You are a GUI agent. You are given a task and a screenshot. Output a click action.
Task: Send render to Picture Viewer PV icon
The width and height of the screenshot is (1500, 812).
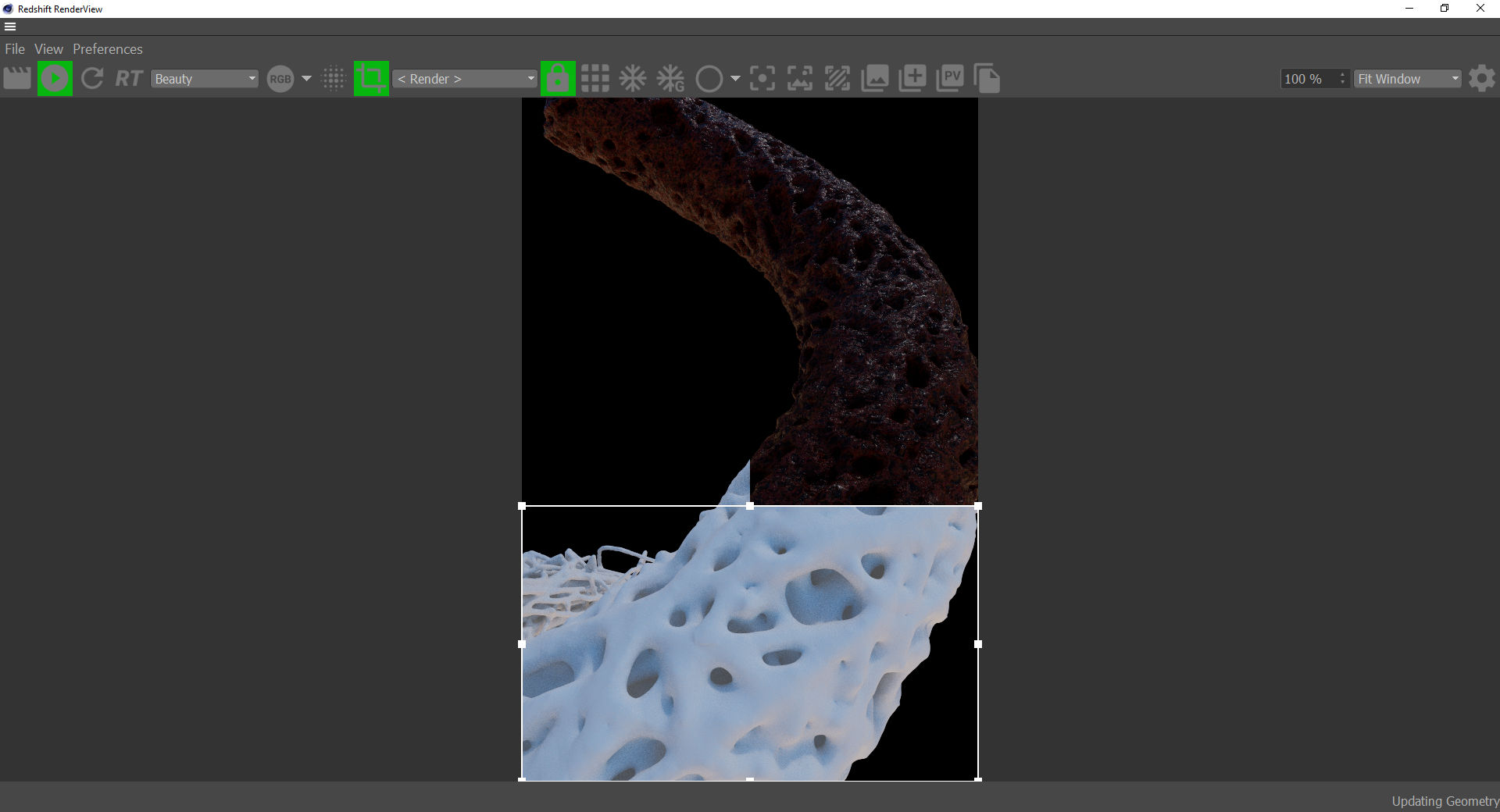[x=950, y=79]
